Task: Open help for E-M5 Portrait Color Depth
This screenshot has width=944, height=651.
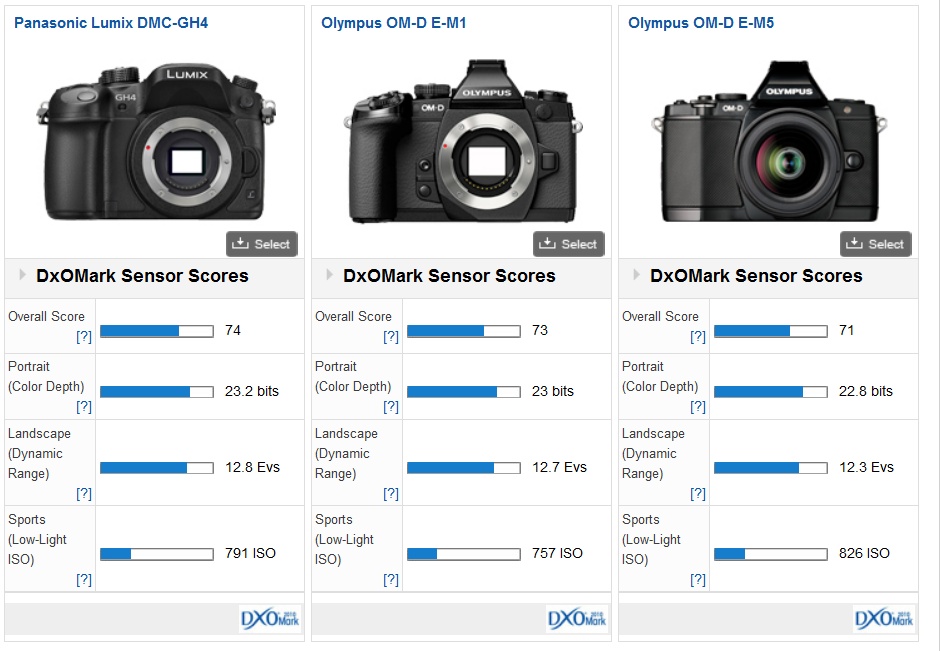Action: point(698,407)
